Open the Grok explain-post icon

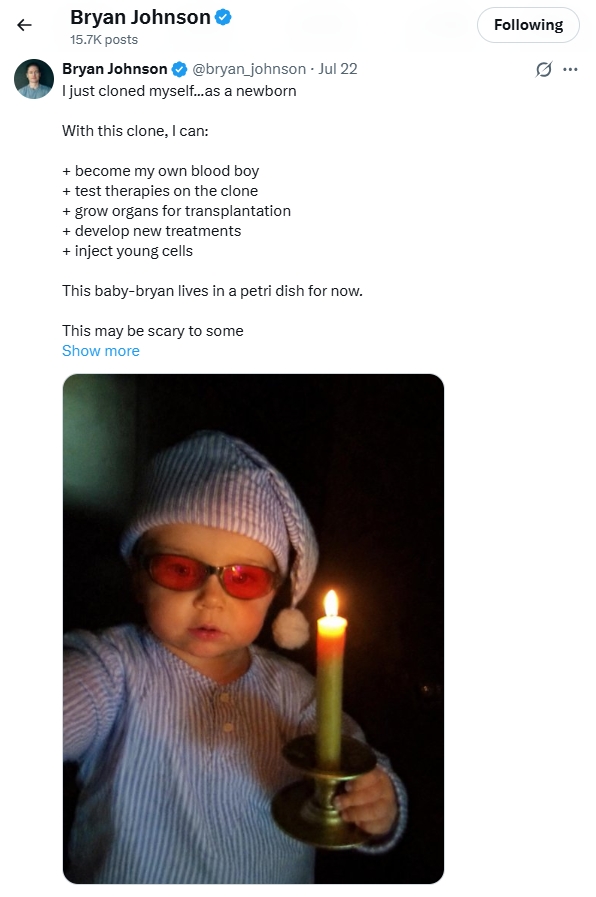click(x=544, y=69)
